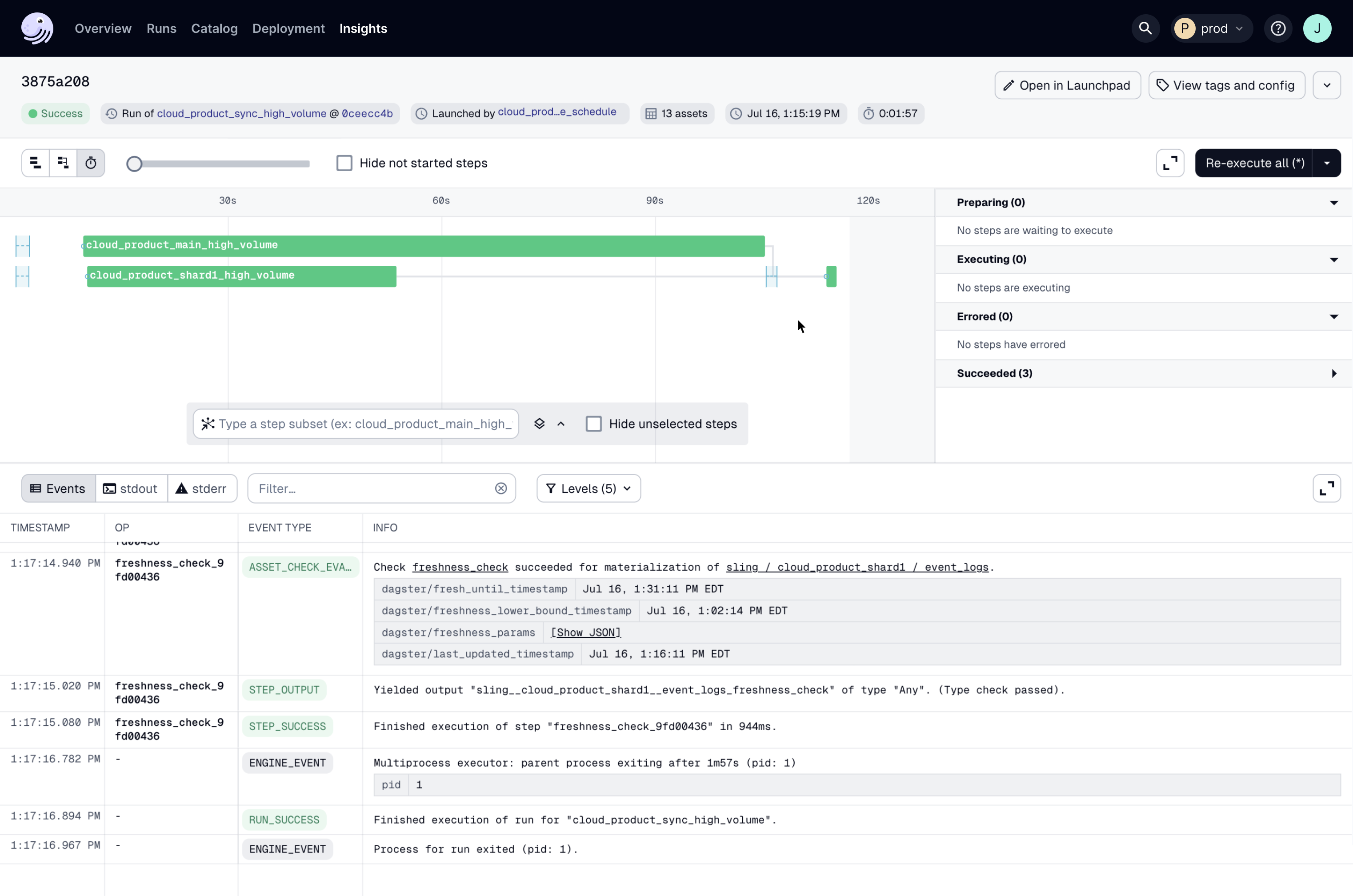Screen dimensions: 1353x896
Task: Open Re-execute all dropdown arrow
Action: [1326, 163]
